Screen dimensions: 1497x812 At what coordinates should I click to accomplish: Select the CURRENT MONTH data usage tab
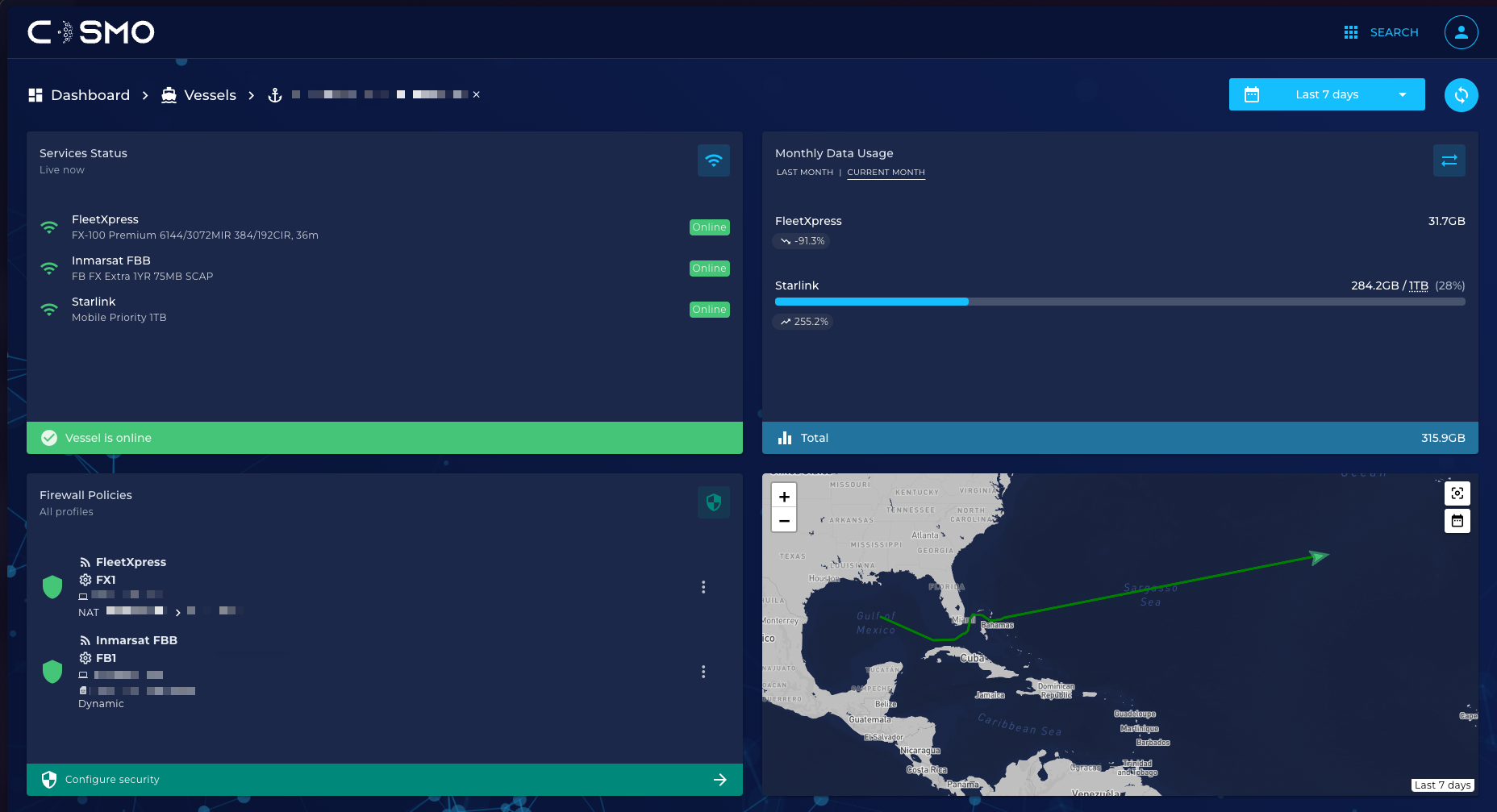(x=886, y=173)
